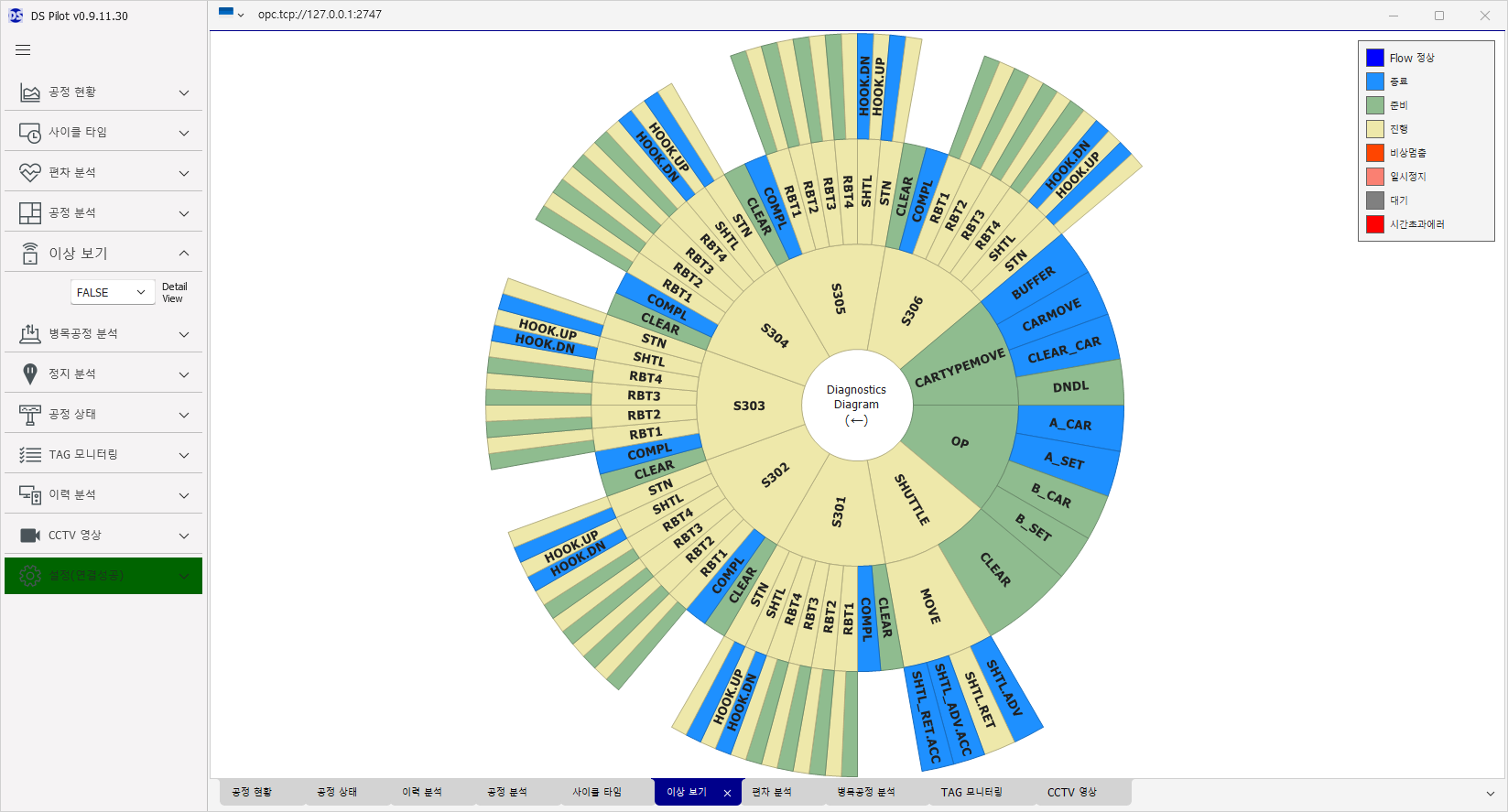Collapse the 이상 보기 section chevron
This screenshot has height=812, width=1508.
pyautogui.click(x=184, y=254)
